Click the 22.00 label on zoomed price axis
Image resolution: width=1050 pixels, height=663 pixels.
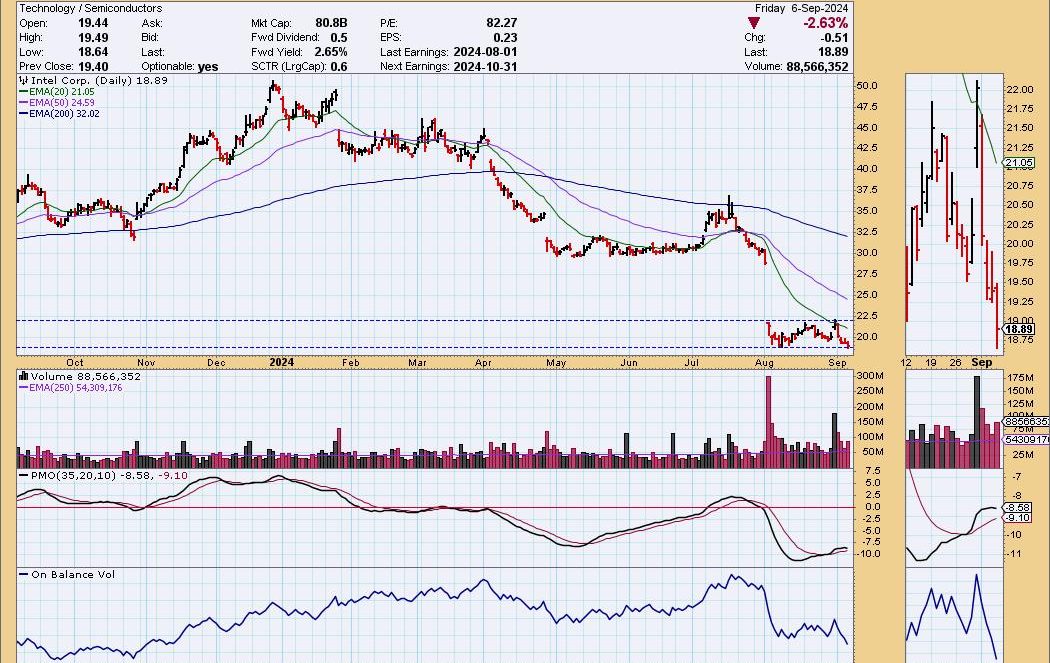[1019, 90]
